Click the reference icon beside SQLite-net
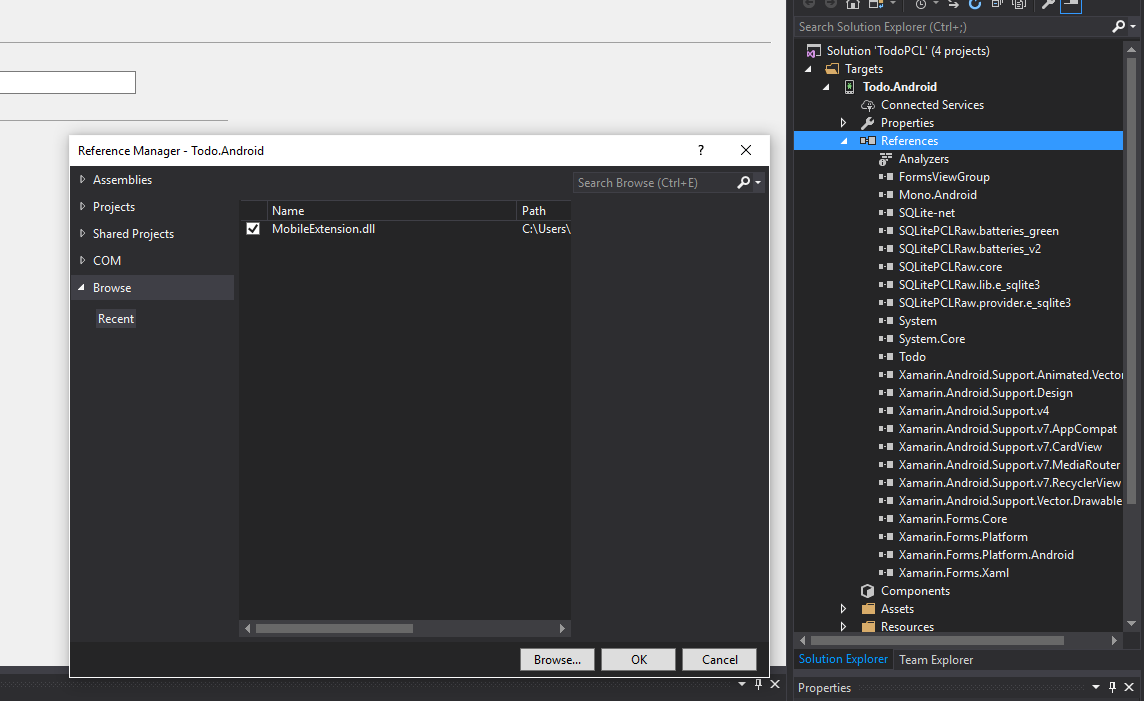 [886, 213]
